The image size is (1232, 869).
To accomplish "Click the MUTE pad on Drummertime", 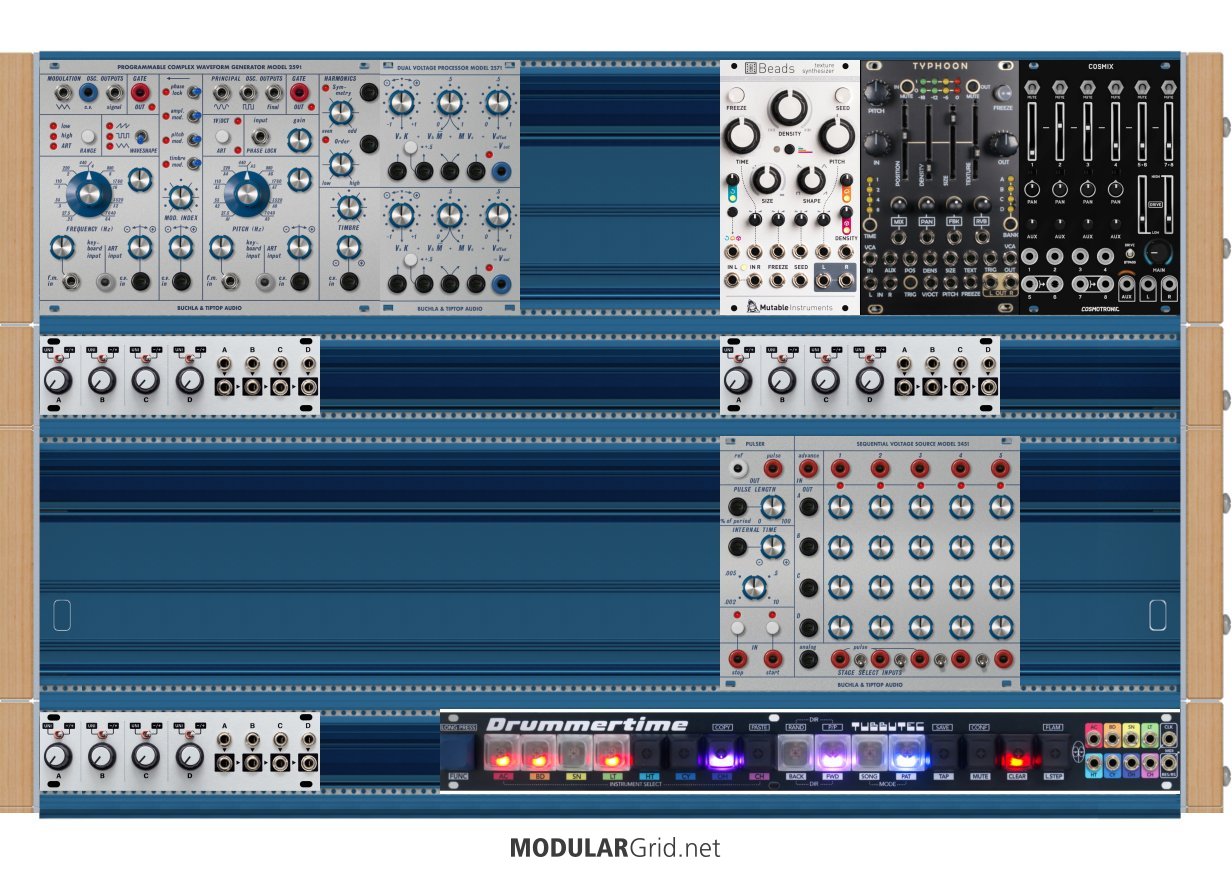I will click(980, 752).
